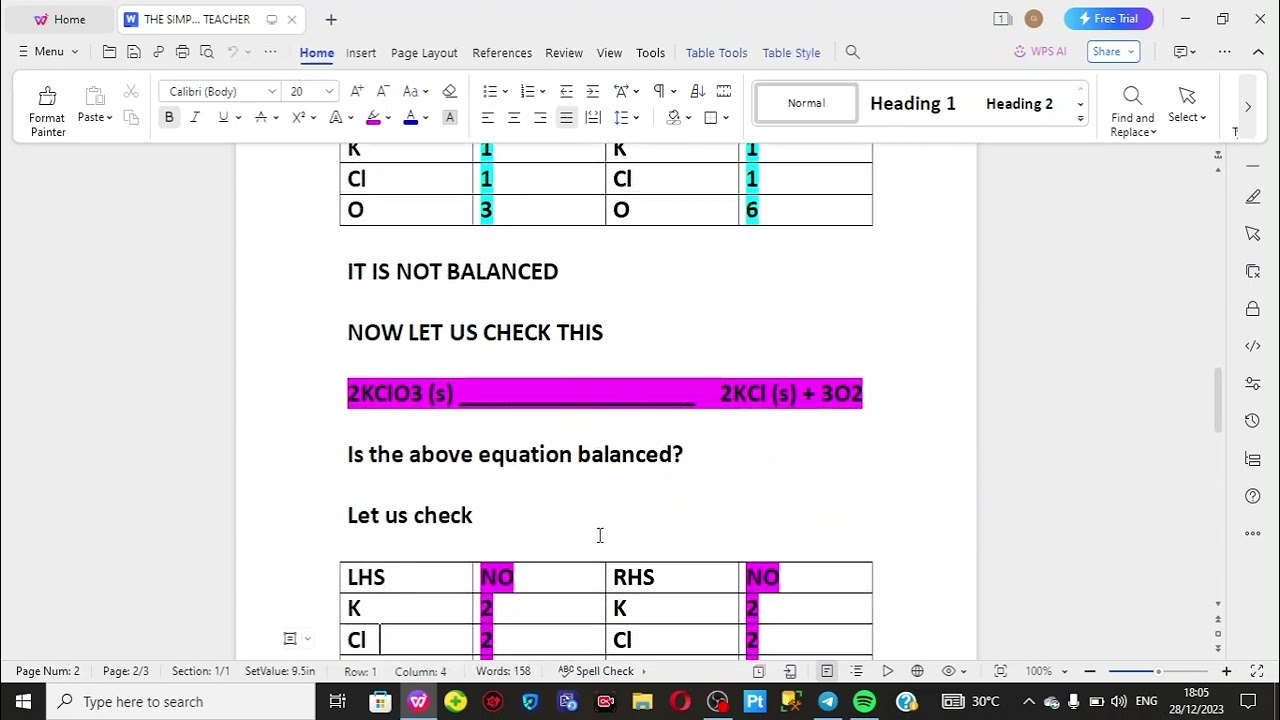This screenshot has width=1280, height=720.
Task: Expand the styles gallery
Action: [x=1080, y=118]
